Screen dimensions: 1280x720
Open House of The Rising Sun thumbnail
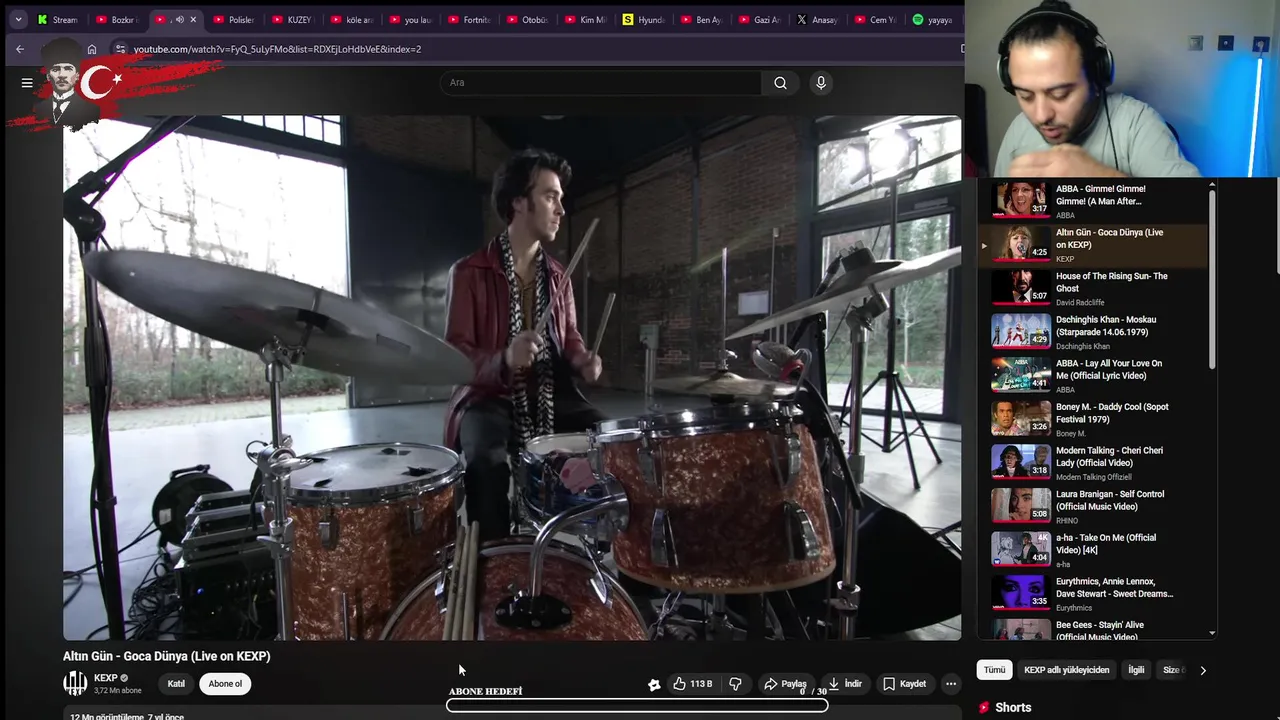[1021, 287]
